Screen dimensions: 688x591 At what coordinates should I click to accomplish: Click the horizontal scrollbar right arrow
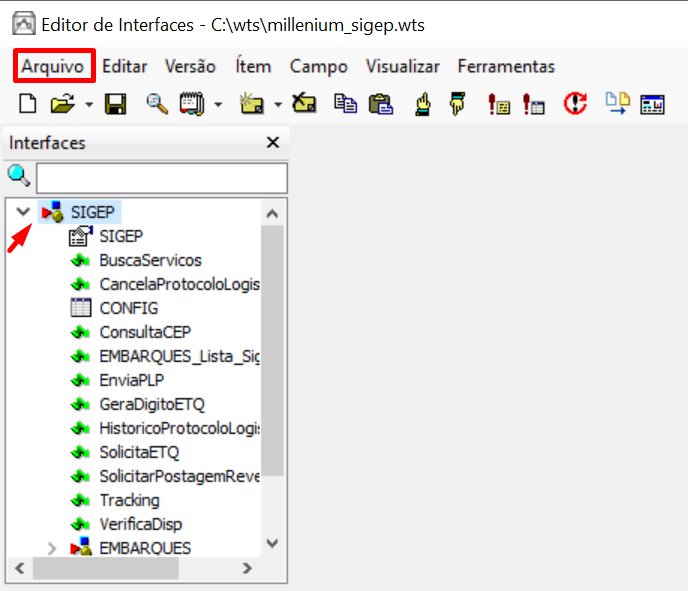[247, 569]
